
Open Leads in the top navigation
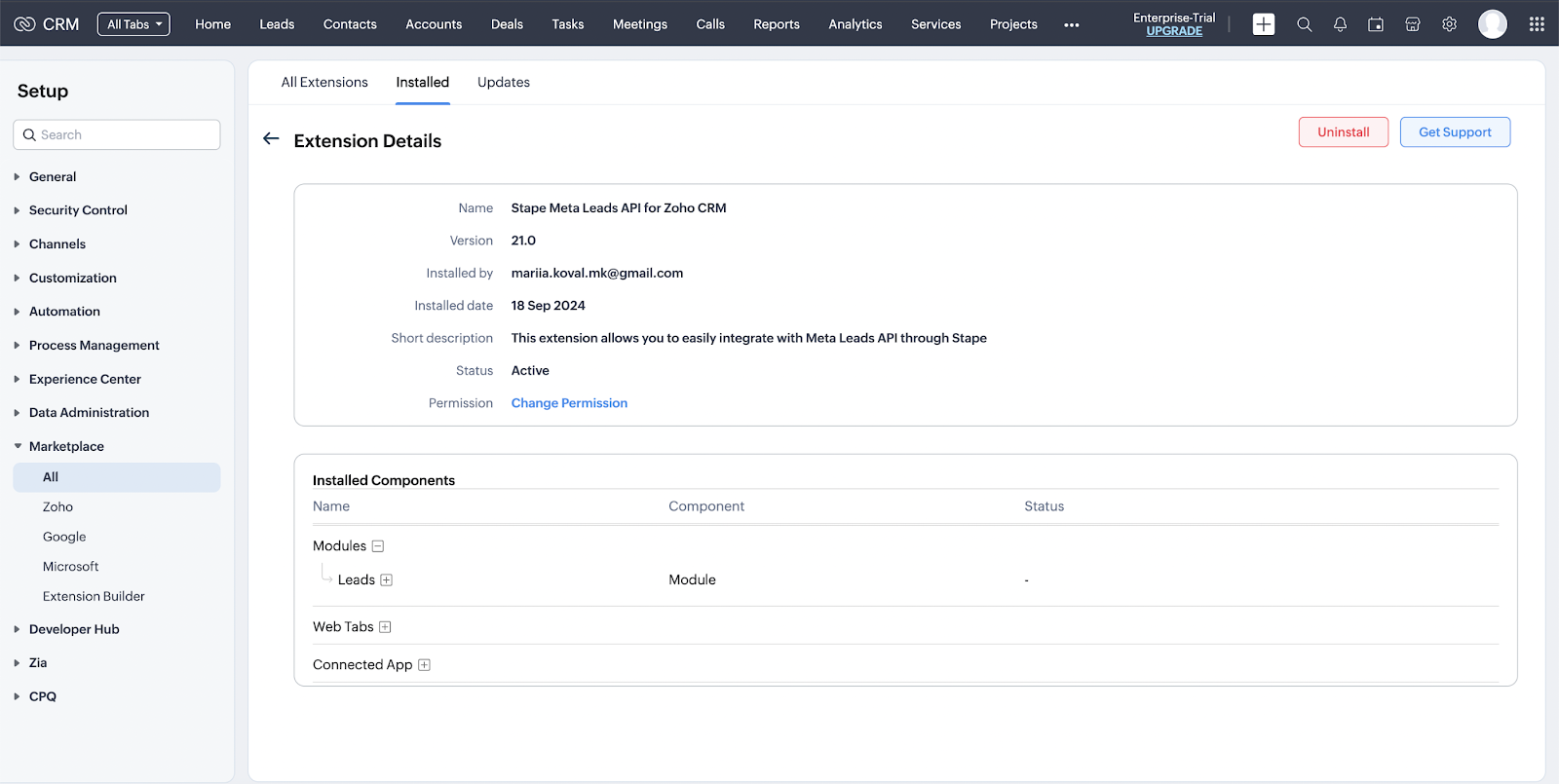(277, 24)
